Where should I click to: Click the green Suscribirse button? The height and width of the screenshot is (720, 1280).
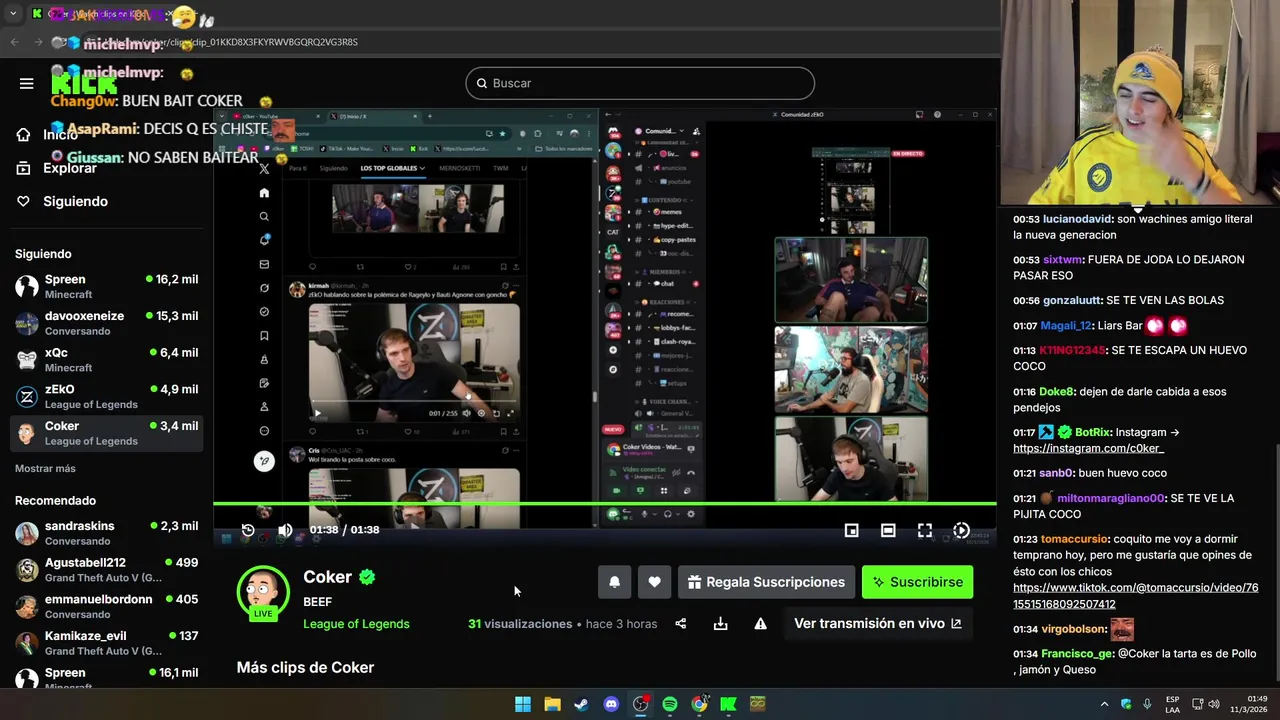[x=917, y=582]
